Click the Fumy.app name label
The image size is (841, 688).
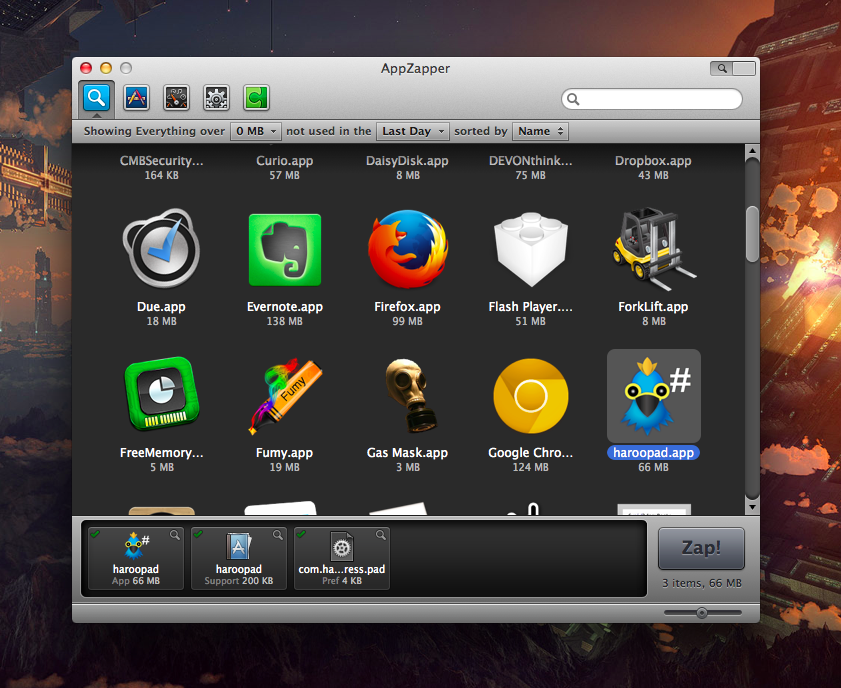tap(285, 453)
